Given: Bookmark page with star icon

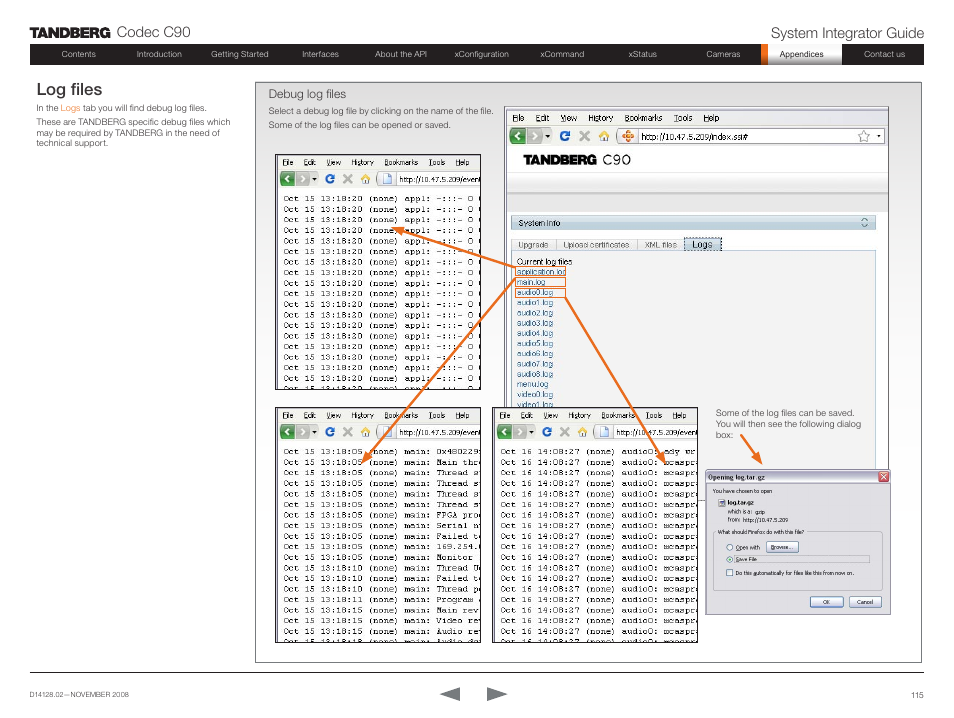Looking at the screenshot, I should point(863,136).
